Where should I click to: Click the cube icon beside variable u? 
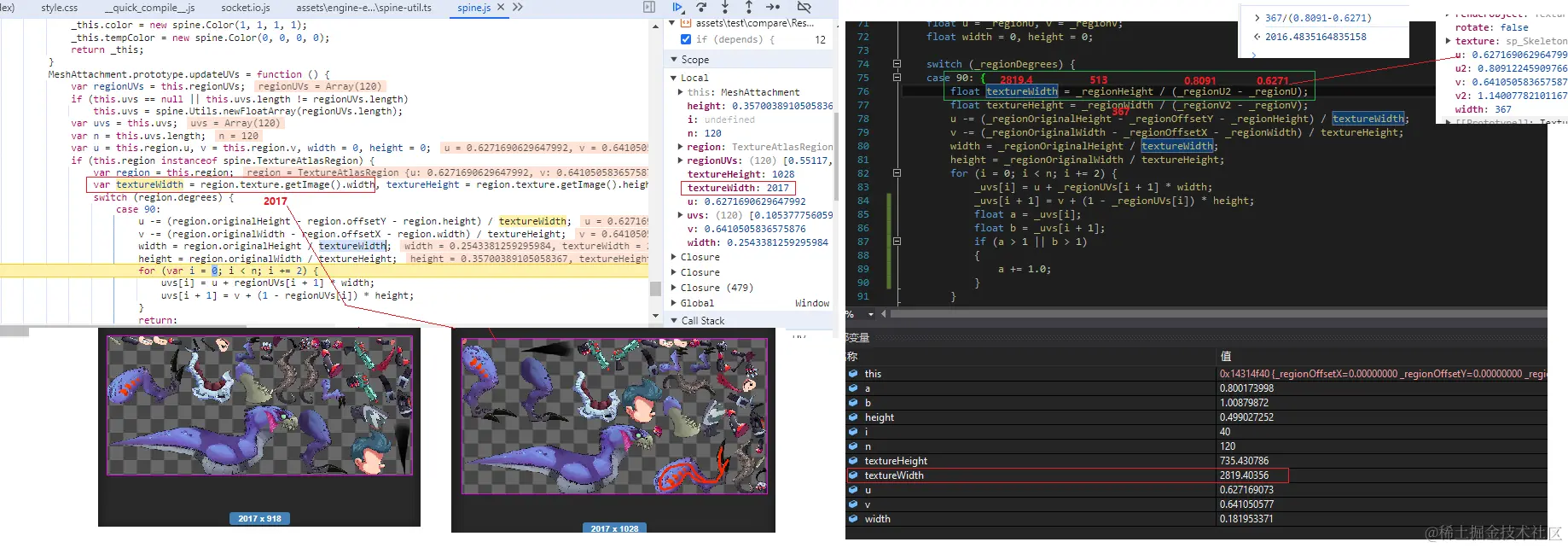853,490
